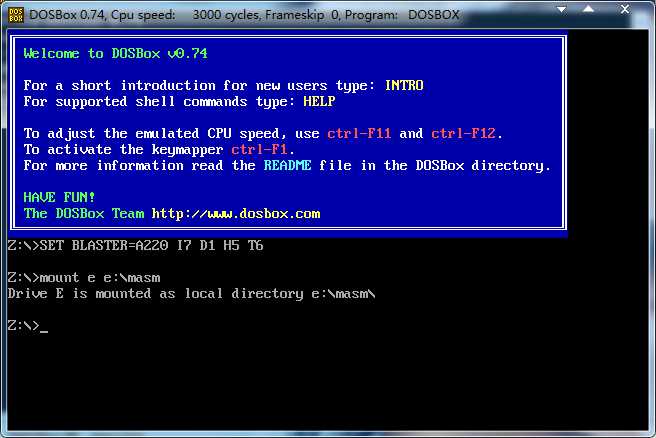Click the http://www.dosbox.com URL
656x438 pixels.
coord(236,213)
